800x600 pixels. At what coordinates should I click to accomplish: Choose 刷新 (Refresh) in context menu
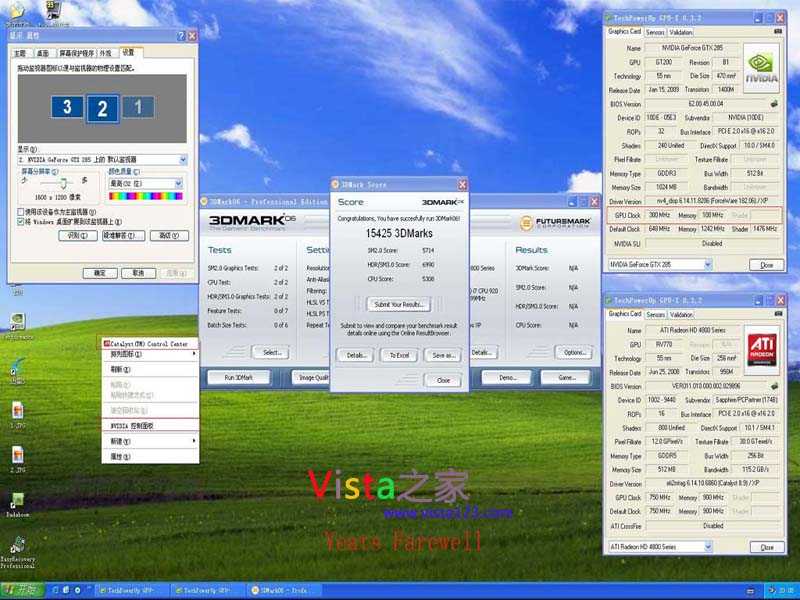click(150, 369)
